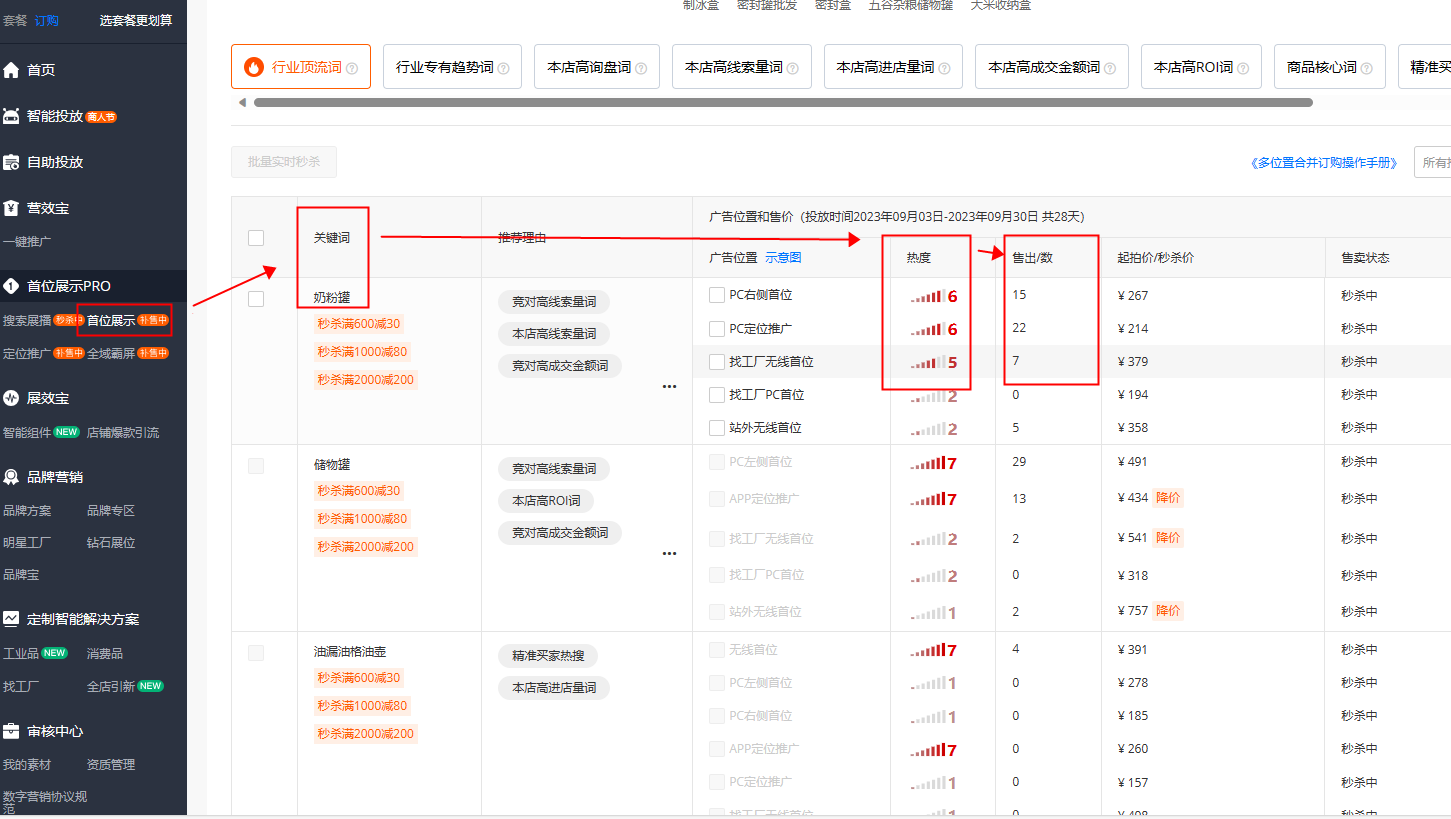This screenshot has height=819, width=1451.
Task: Open the 所有 filter dropdown beside the manual link
Action: tap(1432, 162)
